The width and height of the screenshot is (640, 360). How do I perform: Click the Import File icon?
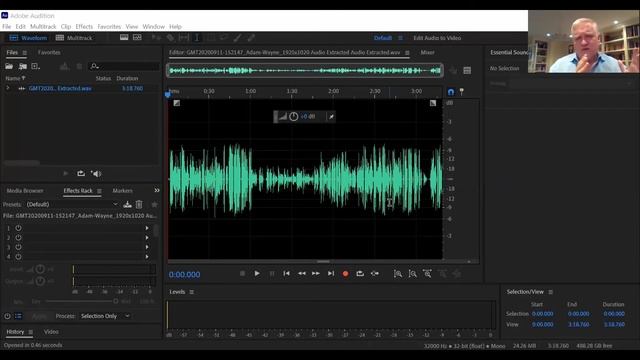(22, 66)
